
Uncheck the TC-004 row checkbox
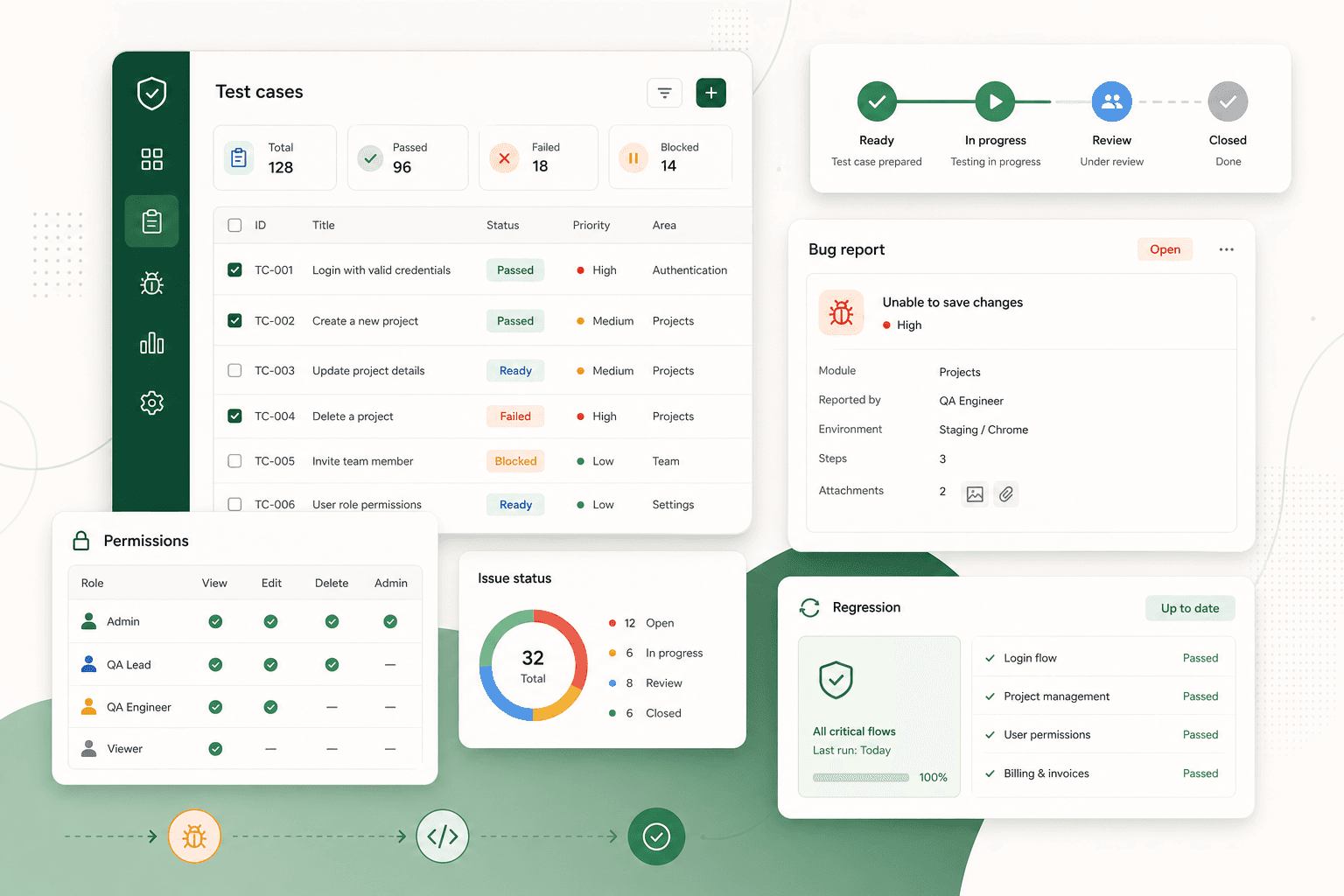coord(234,416)
